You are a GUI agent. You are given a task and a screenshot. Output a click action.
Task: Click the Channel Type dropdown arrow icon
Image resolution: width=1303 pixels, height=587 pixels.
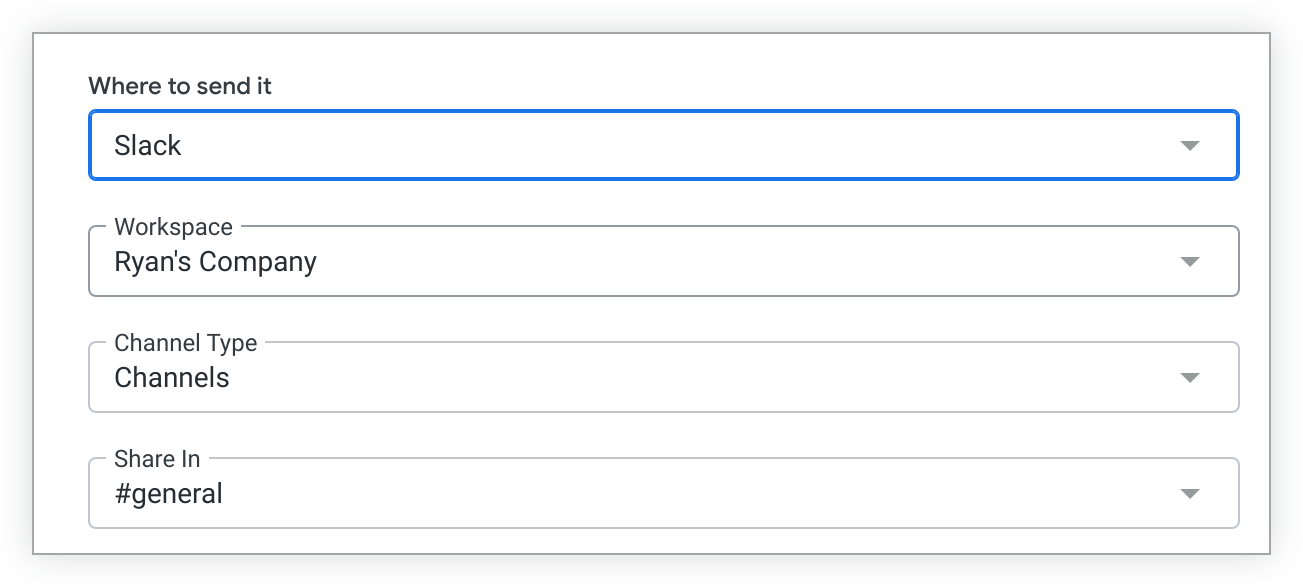[1189, 378]
